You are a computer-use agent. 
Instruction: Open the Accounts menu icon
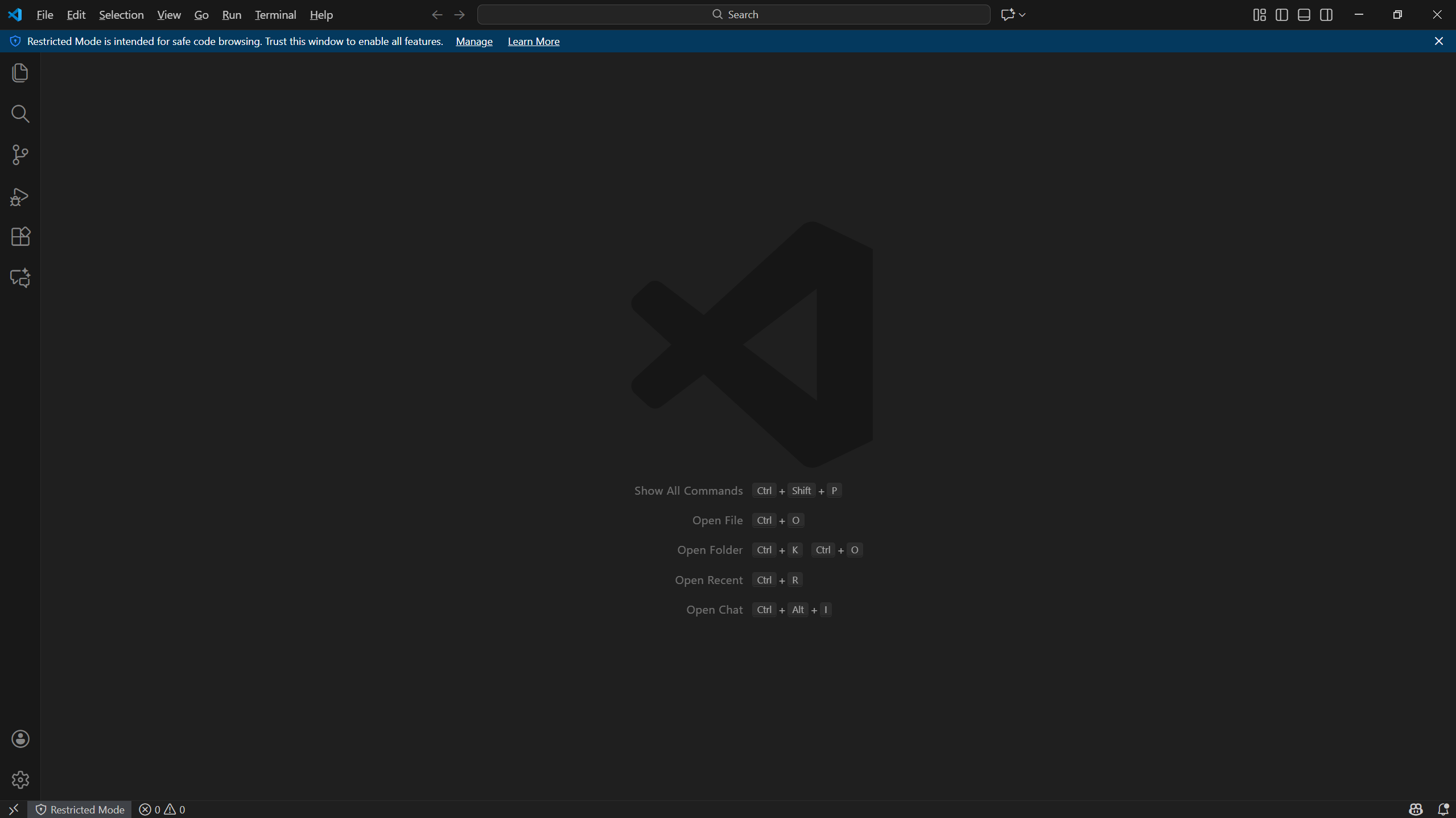[20, 739]
